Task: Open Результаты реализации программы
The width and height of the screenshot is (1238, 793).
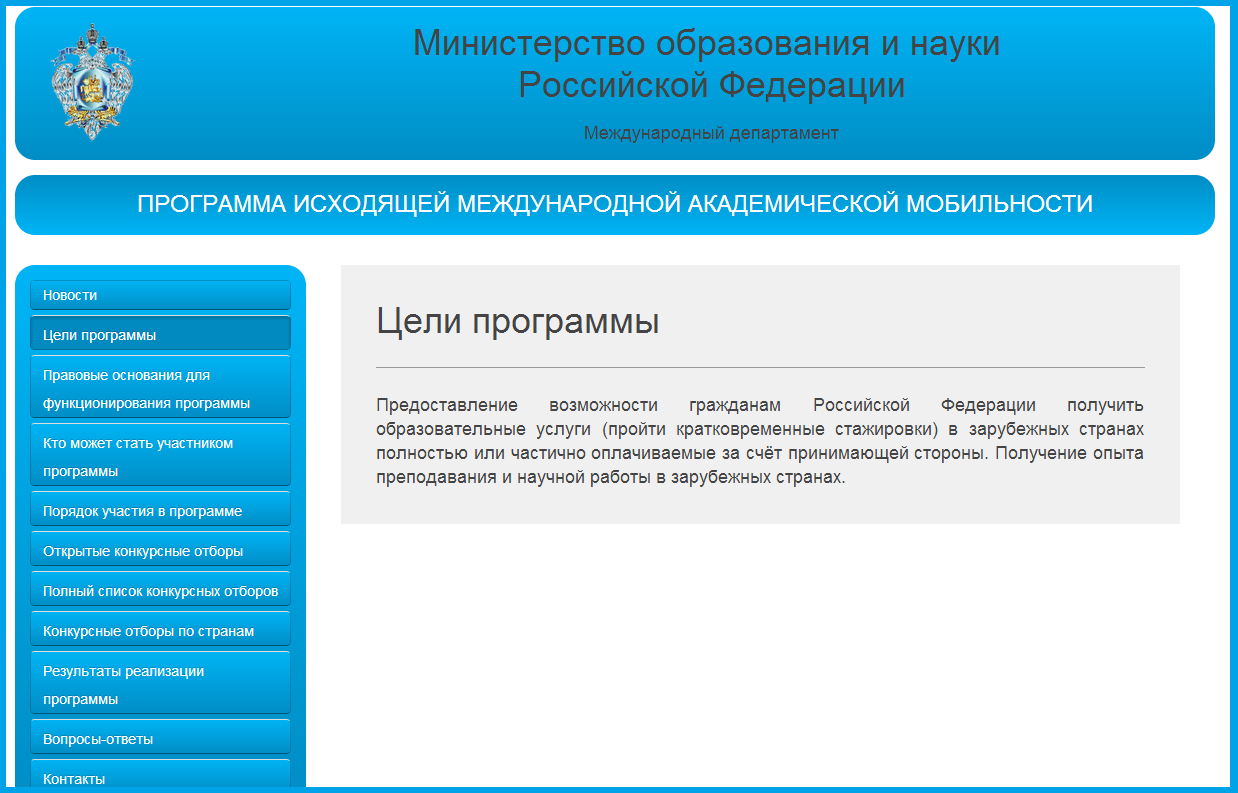Action: [x=160, y=684]
